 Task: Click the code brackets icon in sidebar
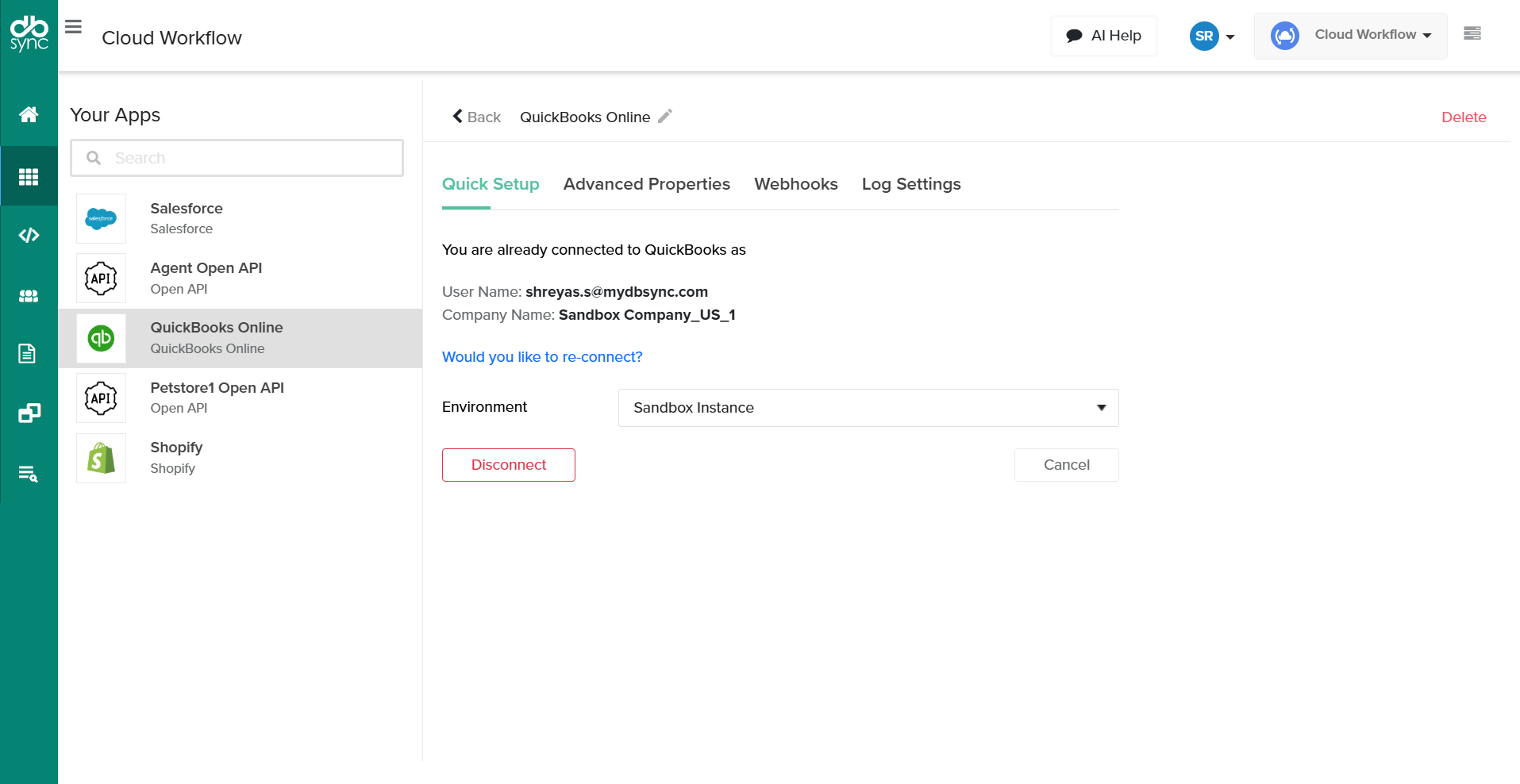click(29, 235)
